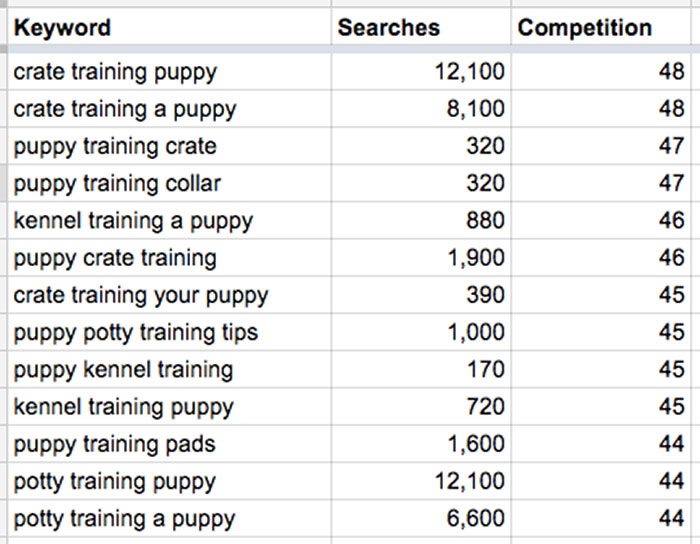Click the 1,600 searches value cell

[420, 444]
